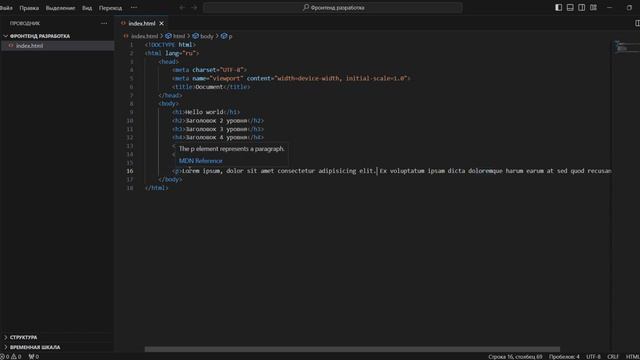Click the Заголовок 2 уровня line
This screenshot has height=360, width=640.
pos(218,121)
